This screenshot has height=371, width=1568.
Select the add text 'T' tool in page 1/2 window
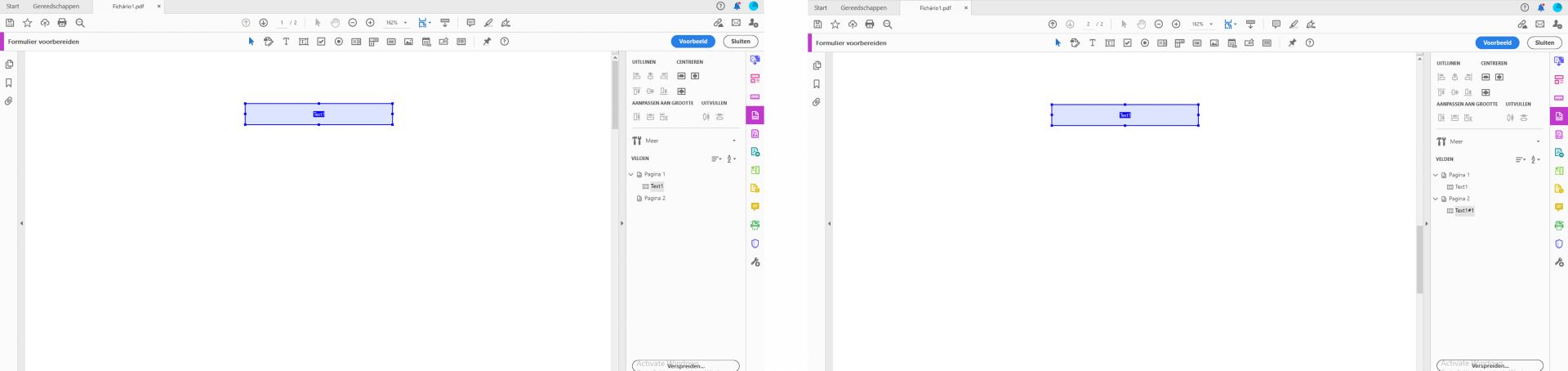[x=286, y=42]
